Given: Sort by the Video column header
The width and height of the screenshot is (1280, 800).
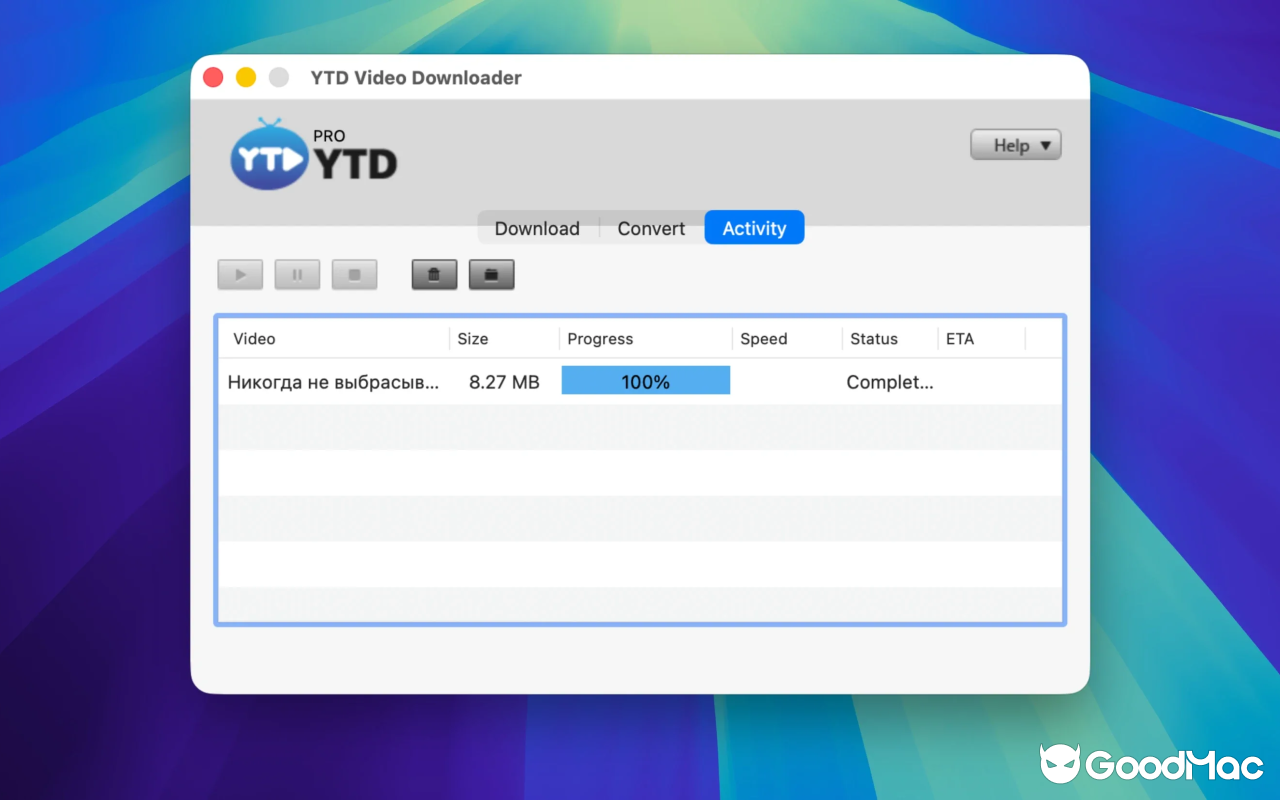Looking at the screenshot, I should pos(254,339).
